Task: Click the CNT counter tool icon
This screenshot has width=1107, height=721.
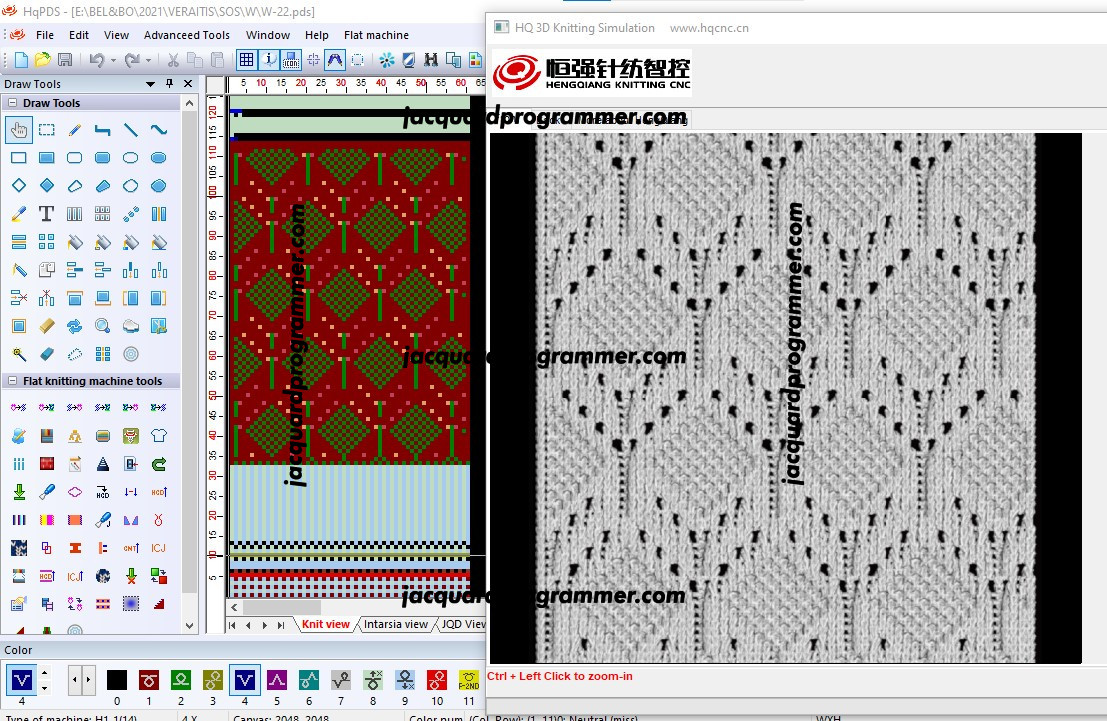Action: (131, 548)
